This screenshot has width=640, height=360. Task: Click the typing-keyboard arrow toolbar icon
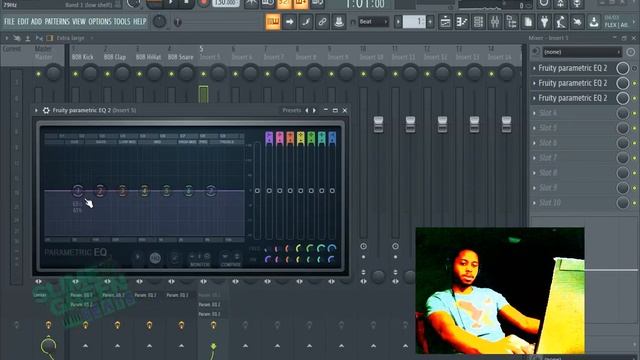point(289,22)
